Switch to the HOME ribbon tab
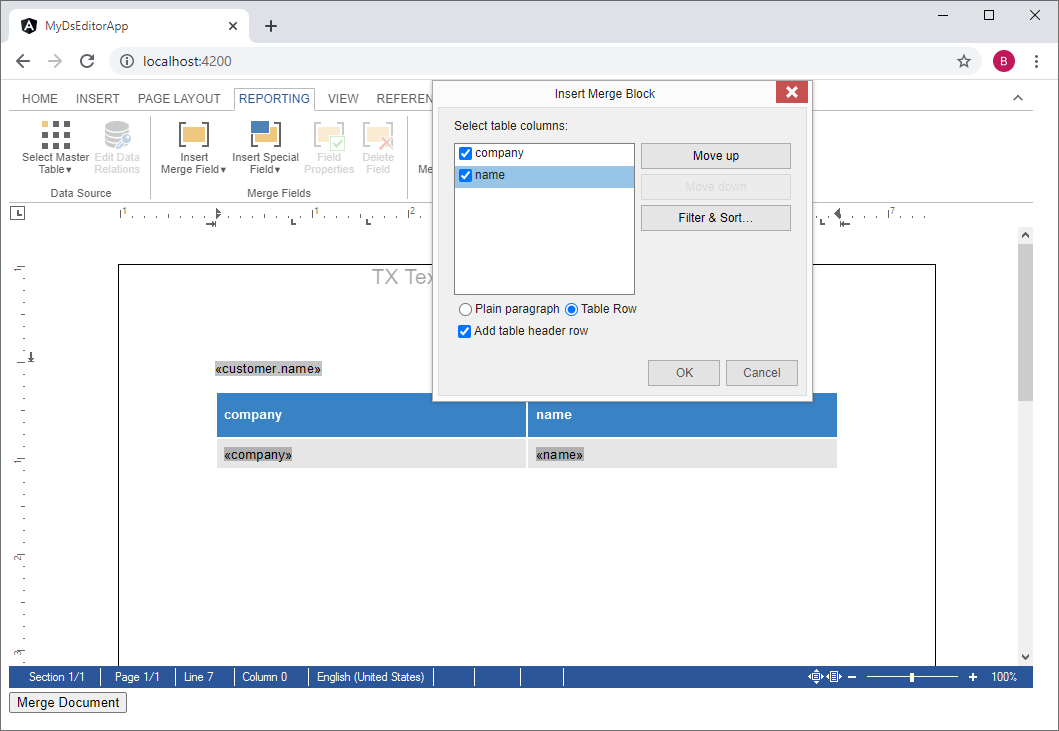The height and width of the screenshot is (731, 1059). 40,99
